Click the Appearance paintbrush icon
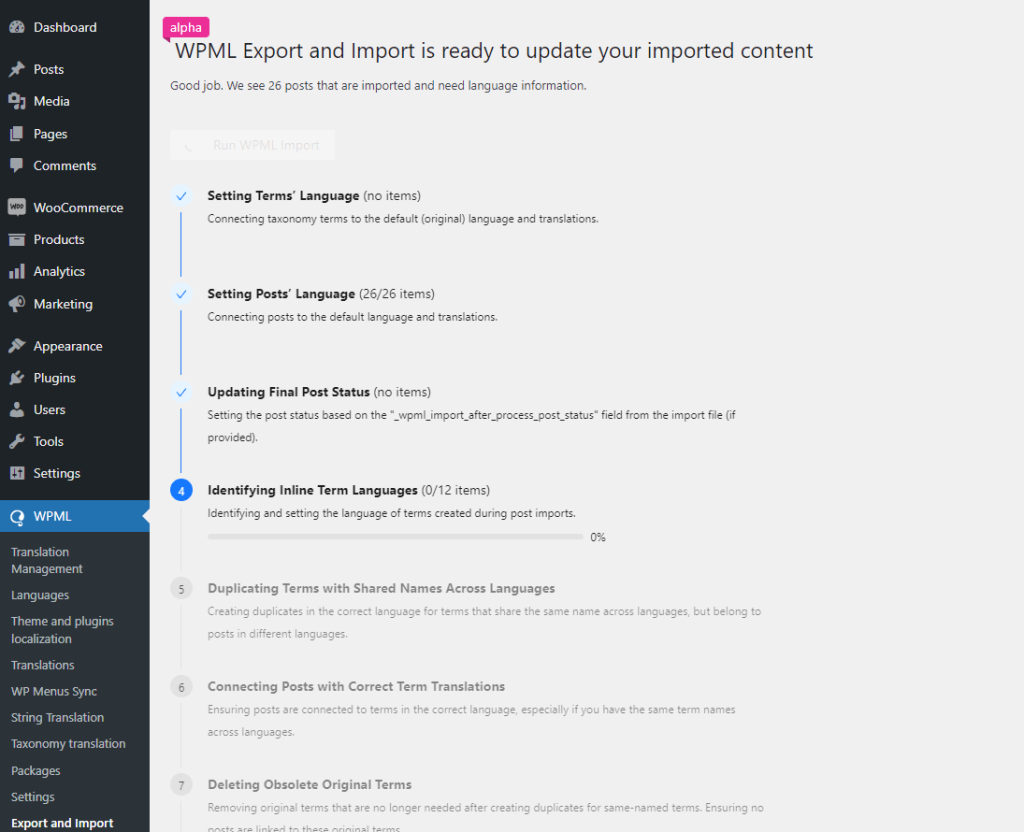 tap(17, 345)
